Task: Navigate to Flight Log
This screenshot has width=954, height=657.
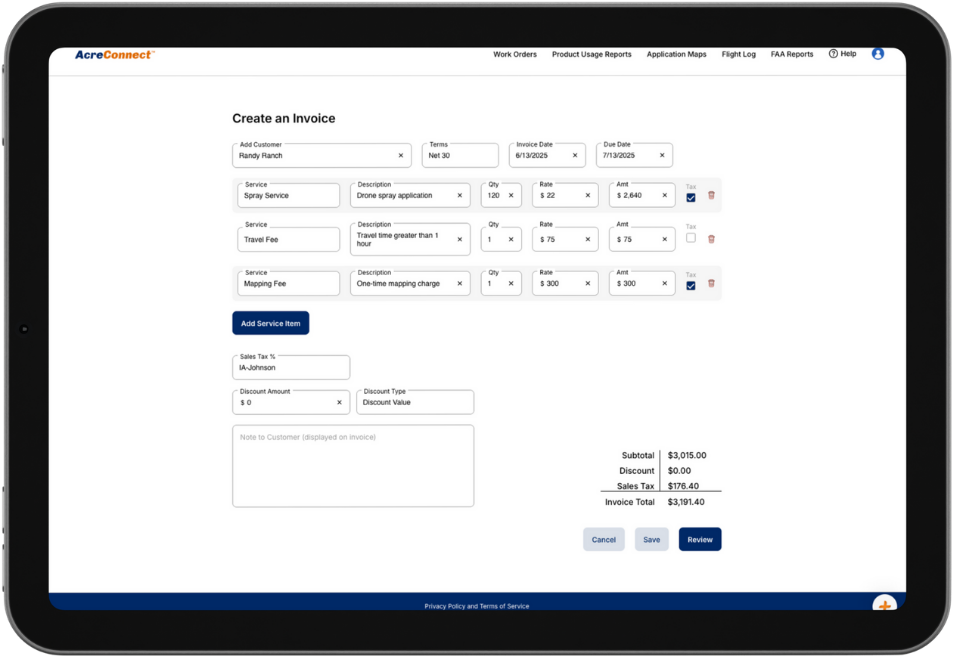Action: (738, 54)
